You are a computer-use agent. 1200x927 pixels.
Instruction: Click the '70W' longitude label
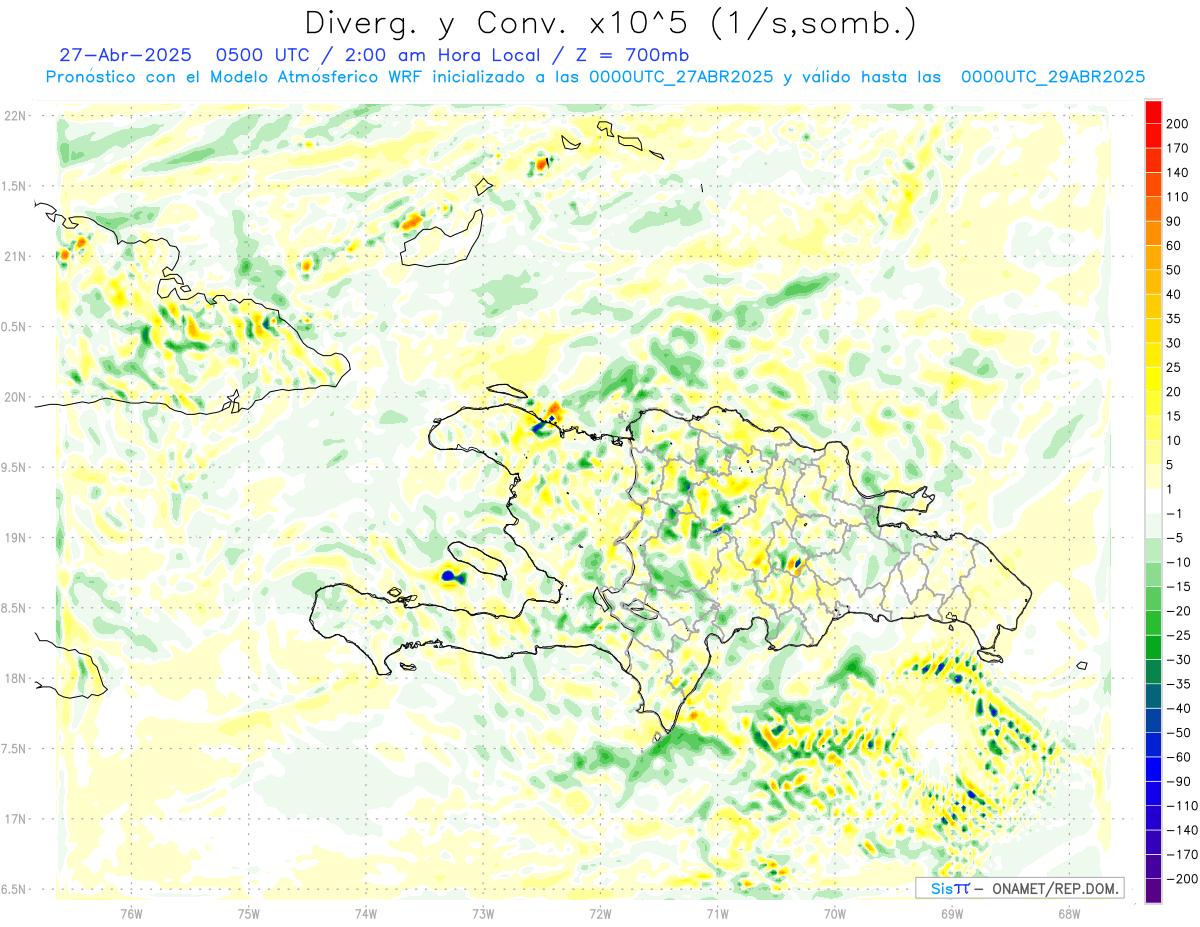(x=835, y=913)
